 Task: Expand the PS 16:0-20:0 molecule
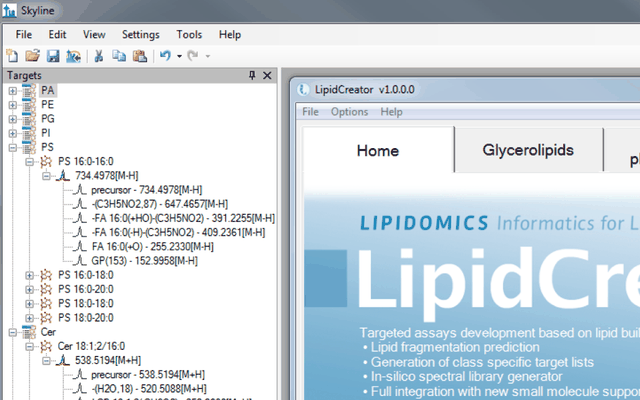tap(29, 290)
